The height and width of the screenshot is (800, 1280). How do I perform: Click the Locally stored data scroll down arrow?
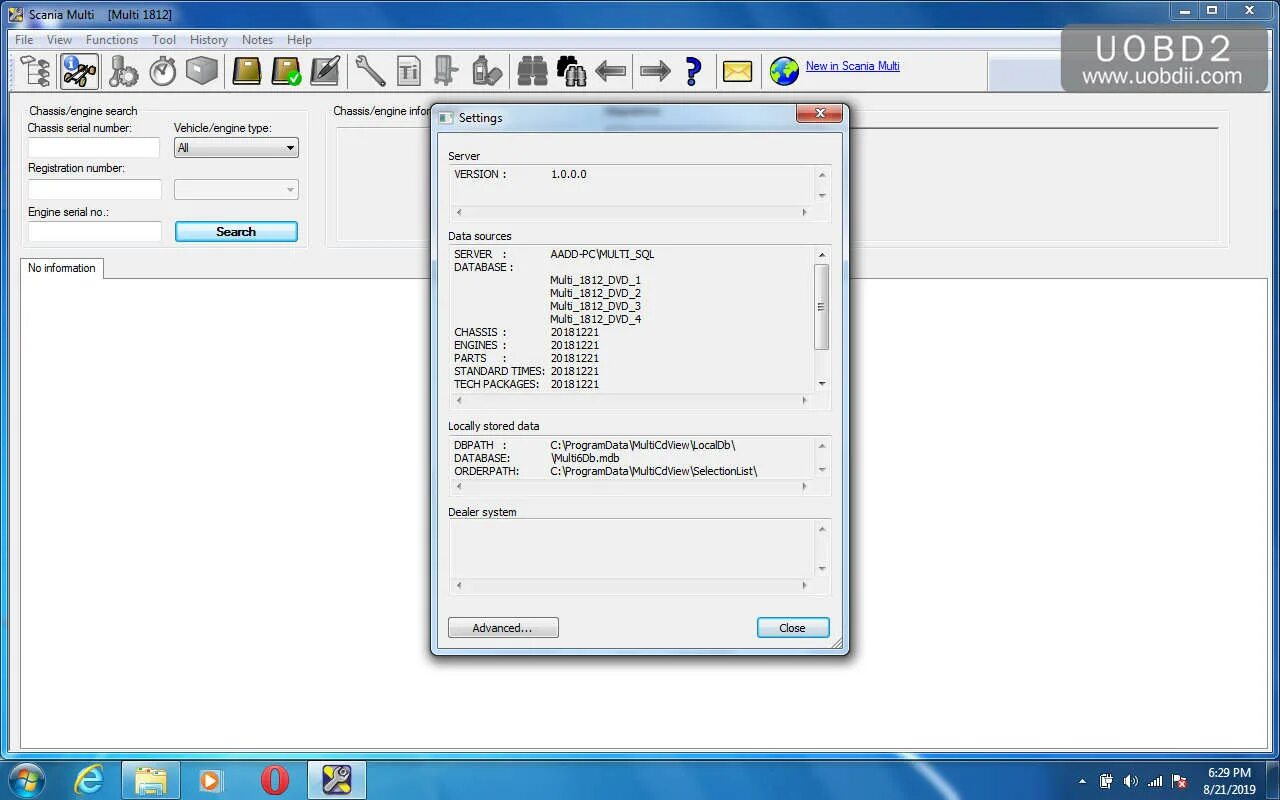822,469
